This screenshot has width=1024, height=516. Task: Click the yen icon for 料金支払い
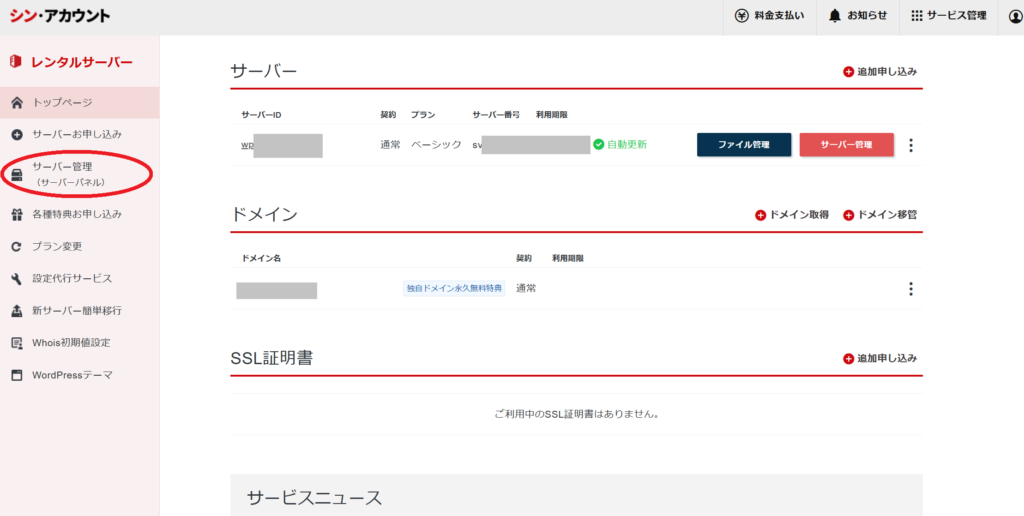tap(742, 16)
